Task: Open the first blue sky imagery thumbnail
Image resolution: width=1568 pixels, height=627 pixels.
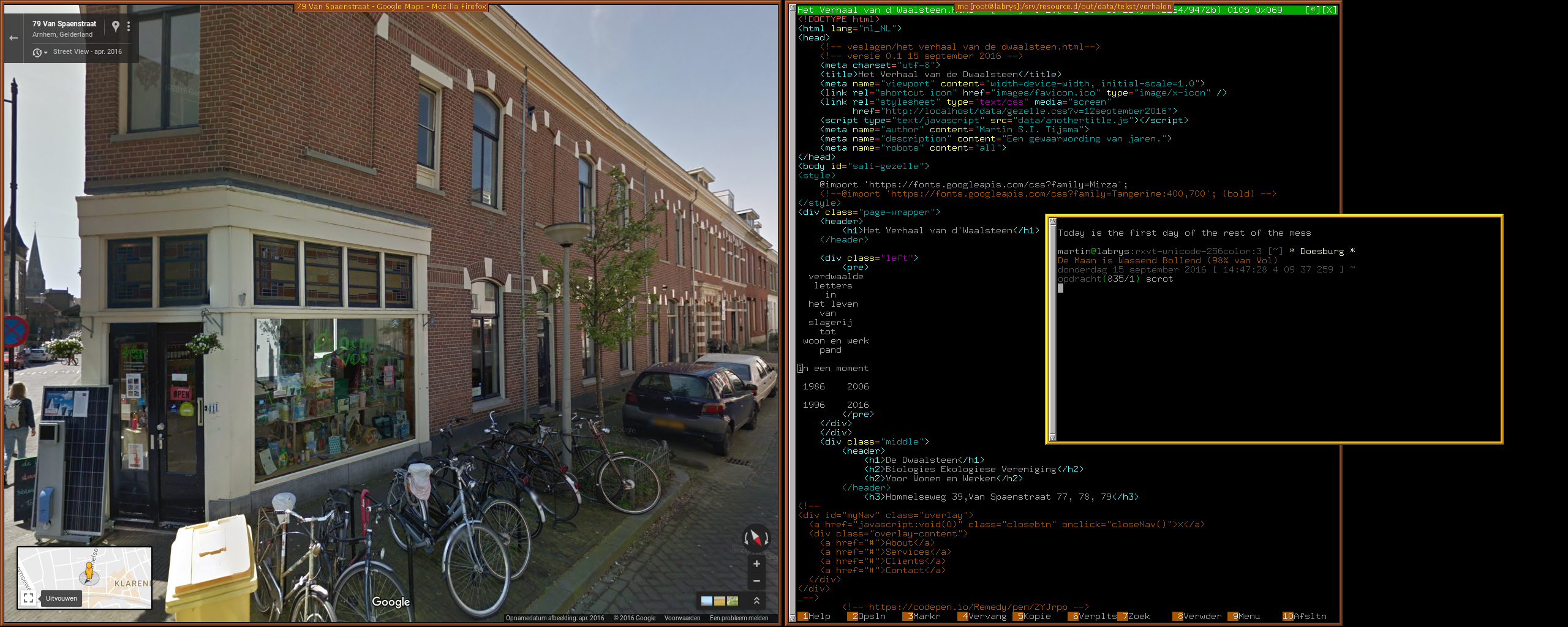Action: (x=706, y=601)
